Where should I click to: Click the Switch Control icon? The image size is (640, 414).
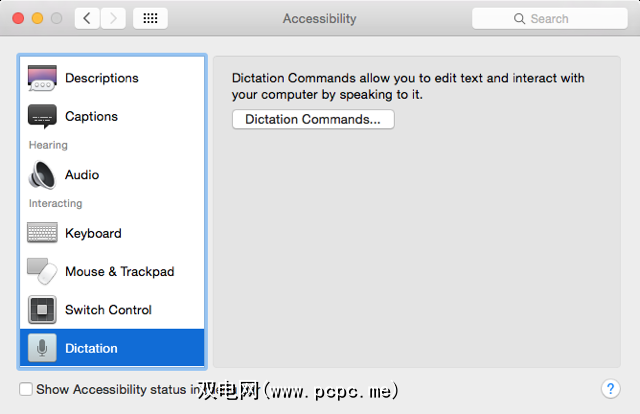tap(42, 310)
